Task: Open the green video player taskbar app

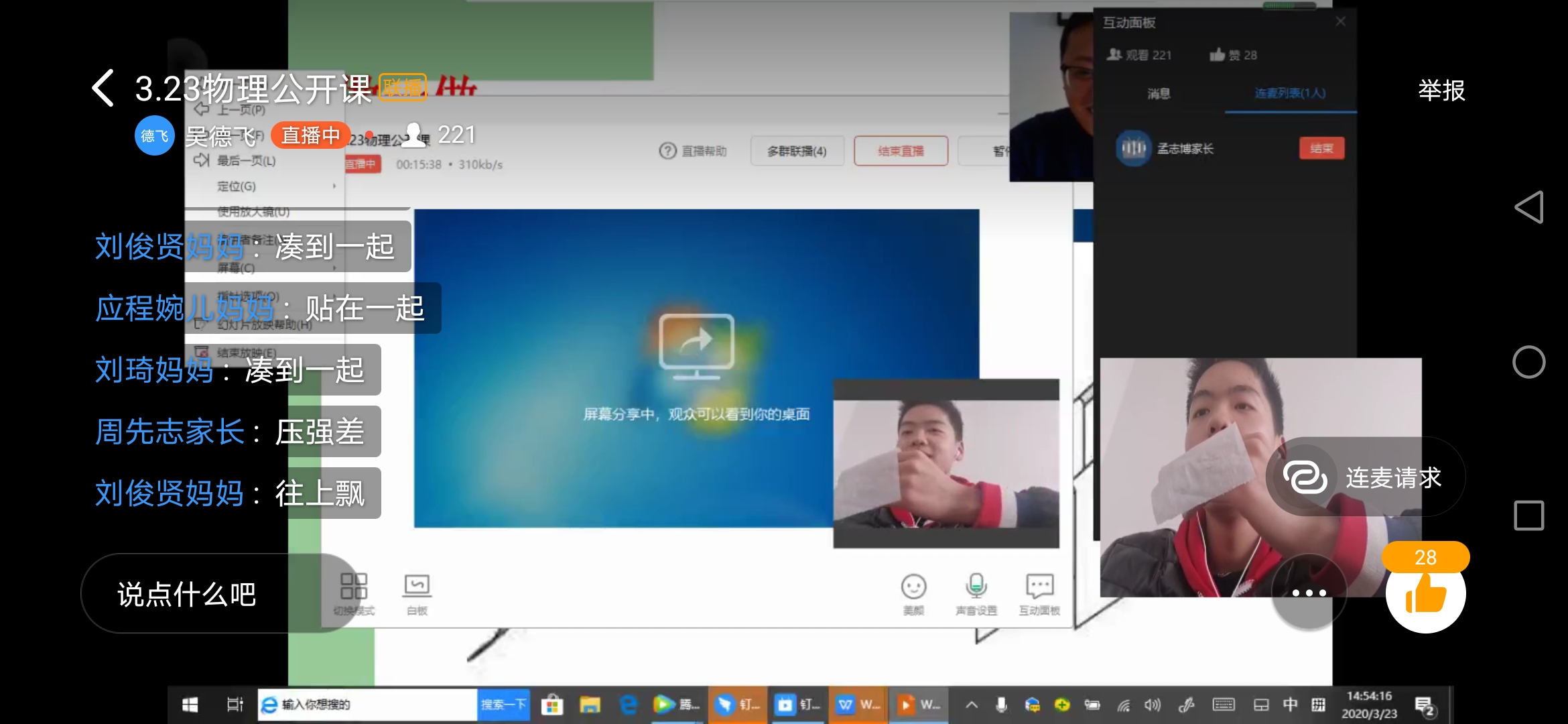Action: click(676, 705)
